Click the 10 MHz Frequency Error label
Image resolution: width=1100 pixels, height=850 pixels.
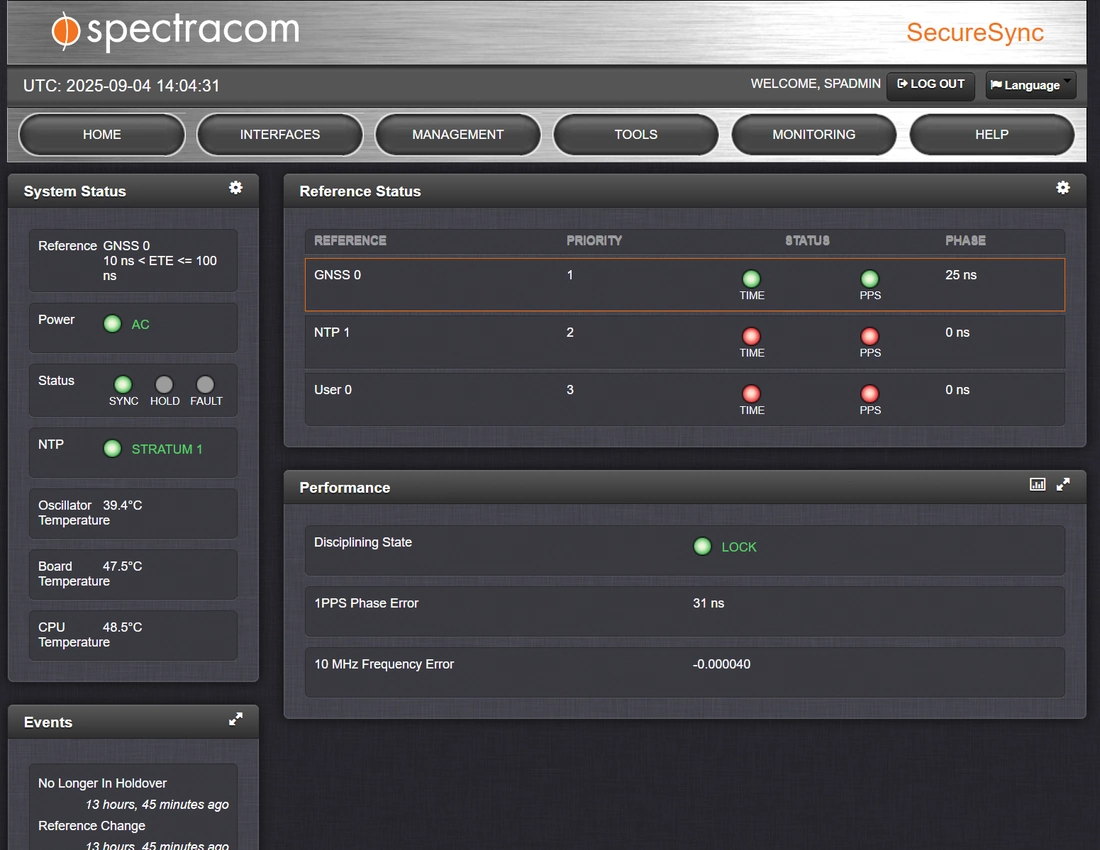click(x=384, y=664)
